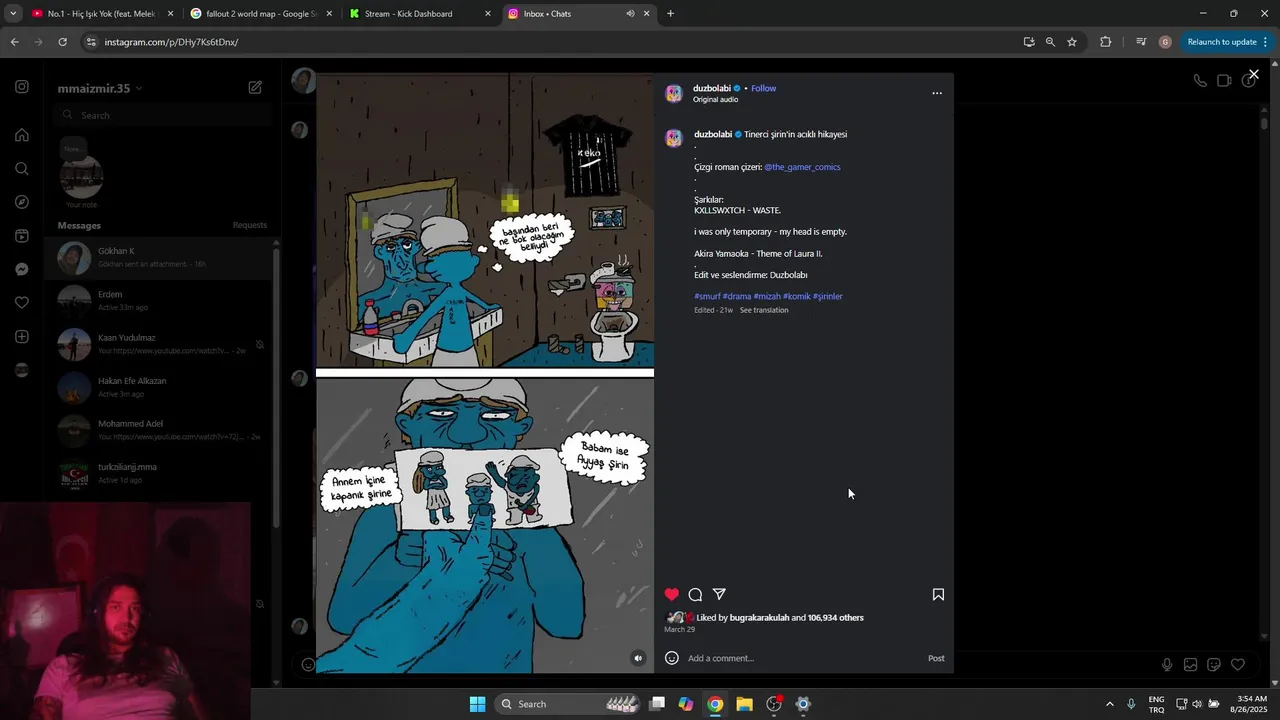Viewport: 1280px width, 720px height.
Task: Open the Mohammed Adel conversation
Action: [x=160, y=430]
